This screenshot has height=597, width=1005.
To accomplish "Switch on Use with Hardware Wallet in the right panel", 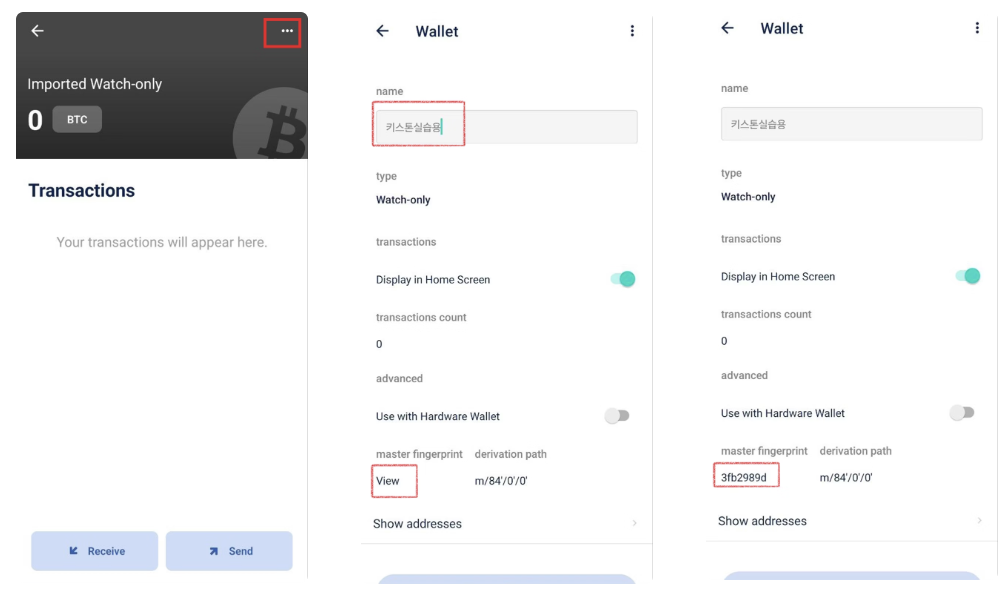I will [x=962, y=413].
